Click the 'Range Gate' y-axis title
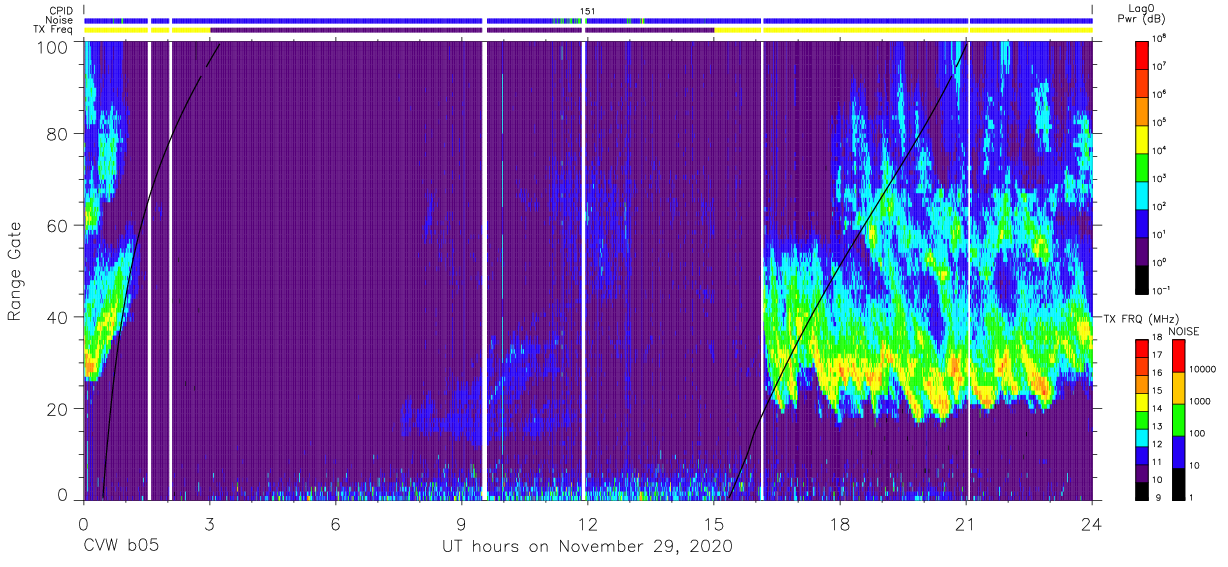The height and width of the screenshot is (567, 1228). tap(16, 272)
